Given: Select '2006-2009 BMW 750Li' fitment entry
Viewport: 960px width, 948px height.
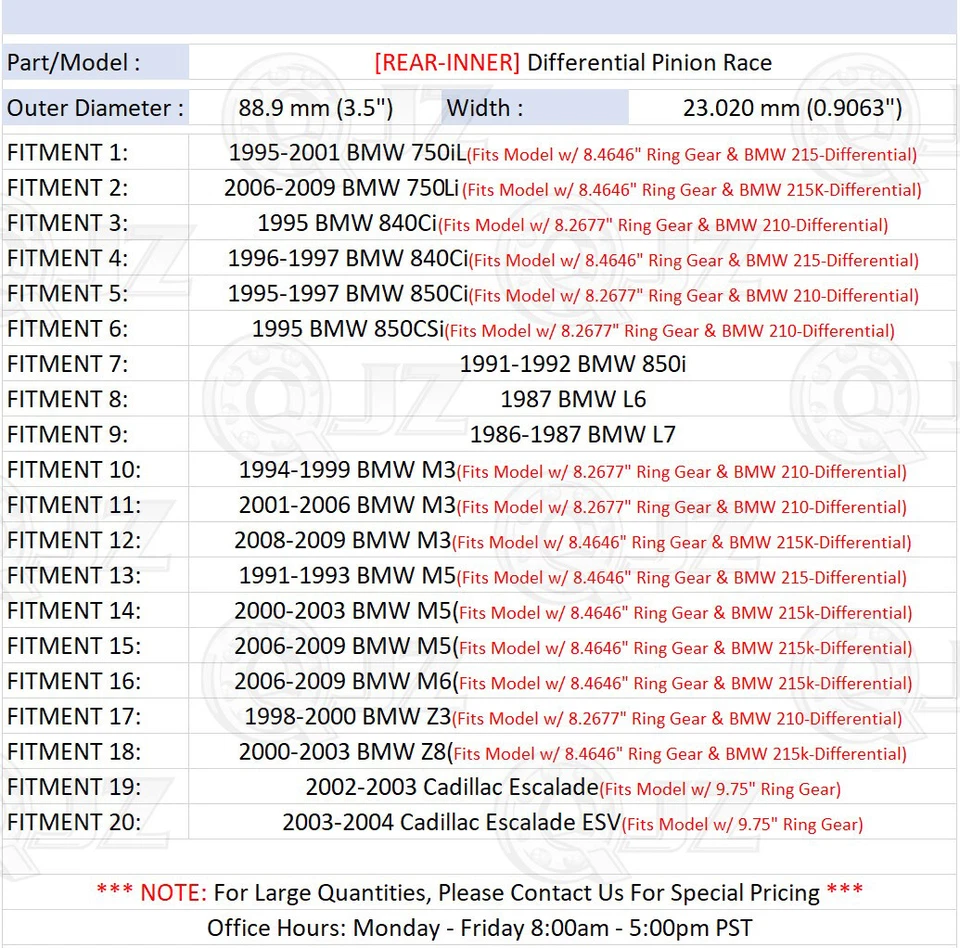Looking at the screenshot, I should tap(342, 188).
